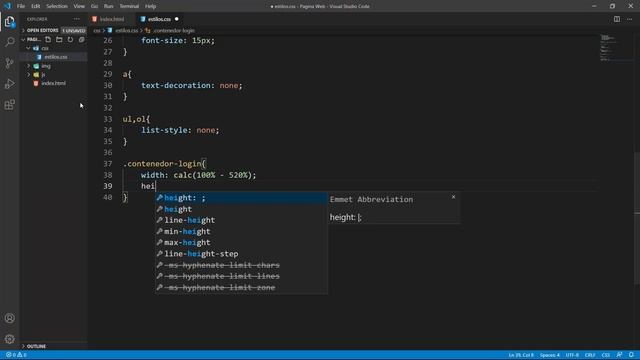Click the Refresh Explorer icon

click(70, 40)
